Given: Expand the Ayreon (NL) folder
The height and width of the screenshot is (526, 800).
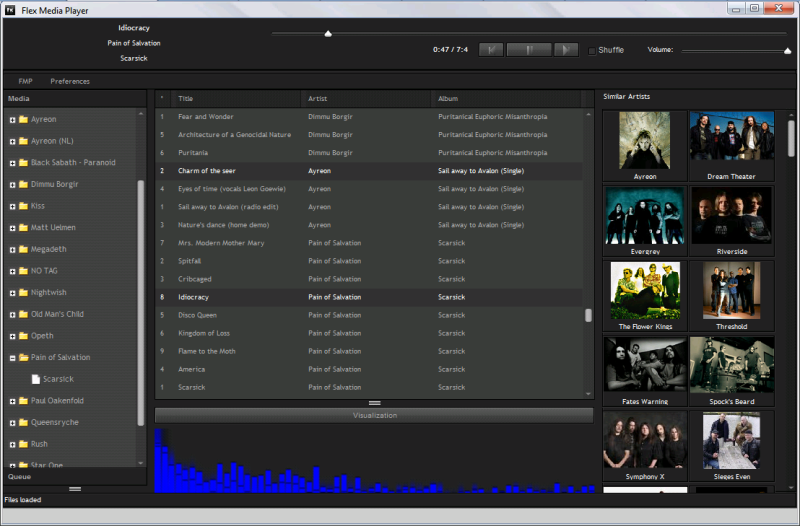Looking at the screenshot, I should click(12, 141).
